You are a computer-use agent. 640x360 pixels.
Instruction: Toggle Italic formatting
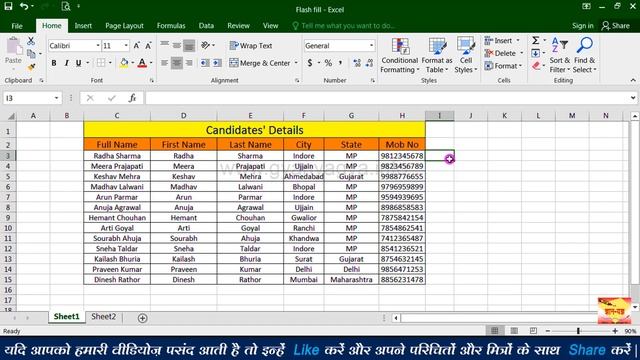tap(66, 63)
